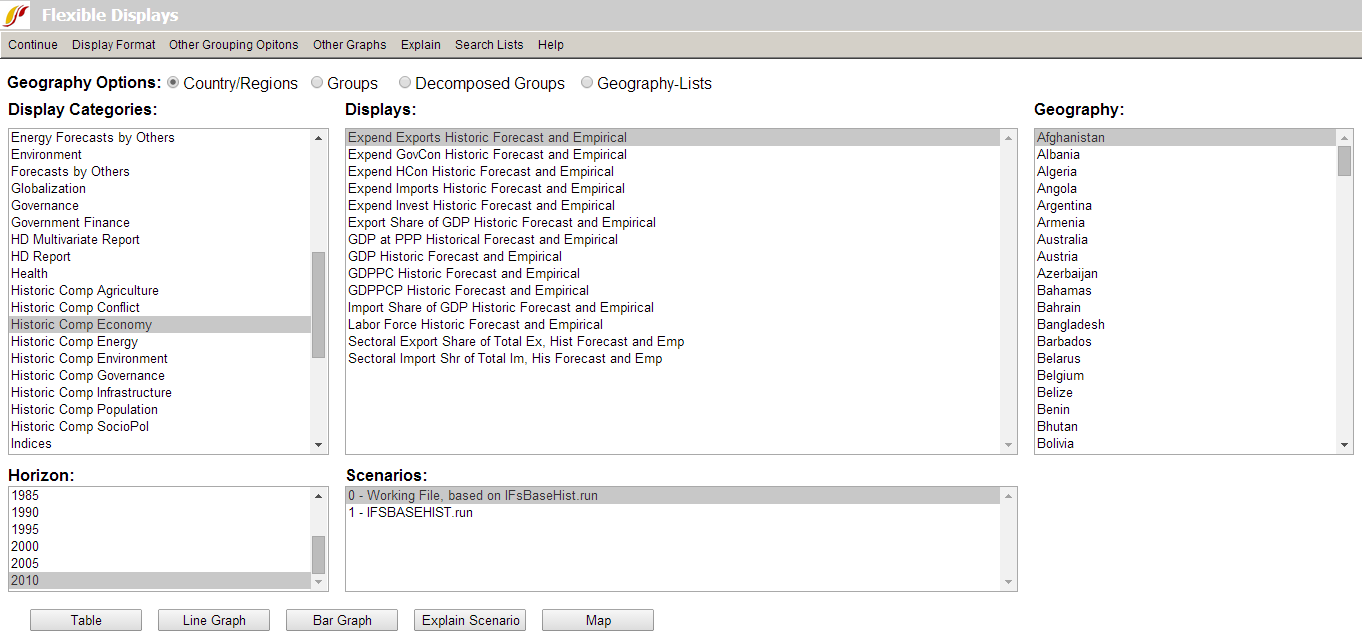Select GDP Historic Forecast and Empirical display

coord(455,257)
